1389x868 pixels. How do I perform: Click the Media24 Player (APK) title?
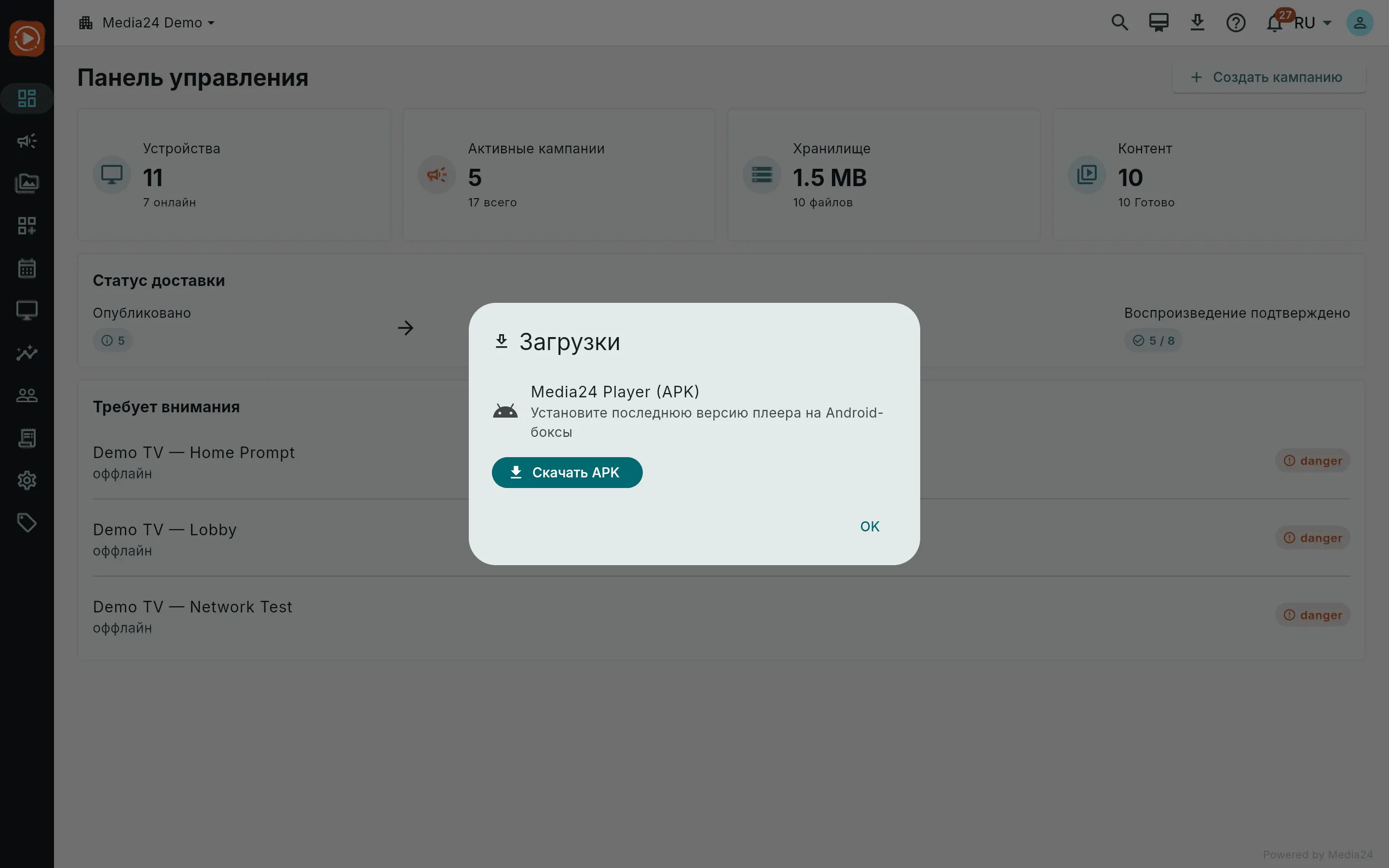pos(615,392)
